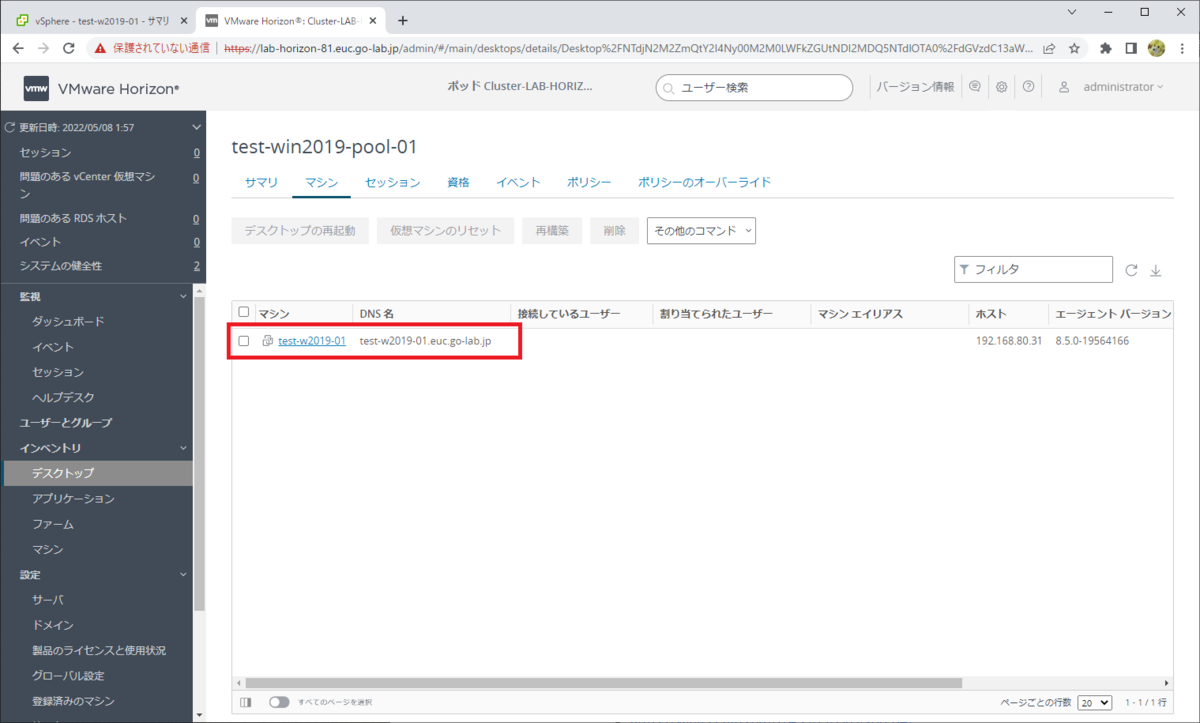This screenshot has width=1200, height=723.
Task: Click the funnel icon in the filter box
Action: (964, 270)
